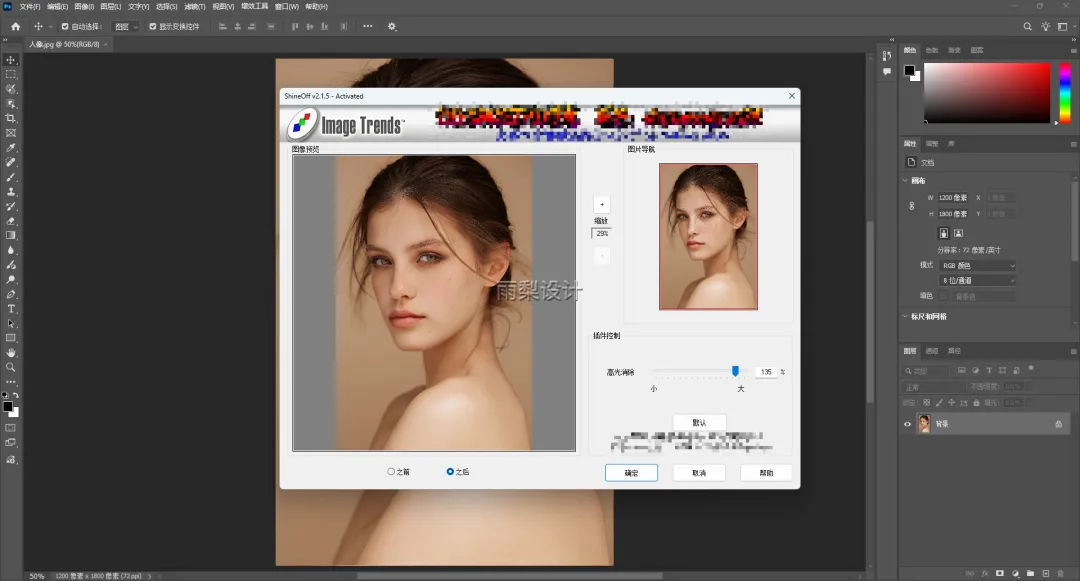
Task: Choose portrait canvas orientation icon
Action: (x=944, y=233)
